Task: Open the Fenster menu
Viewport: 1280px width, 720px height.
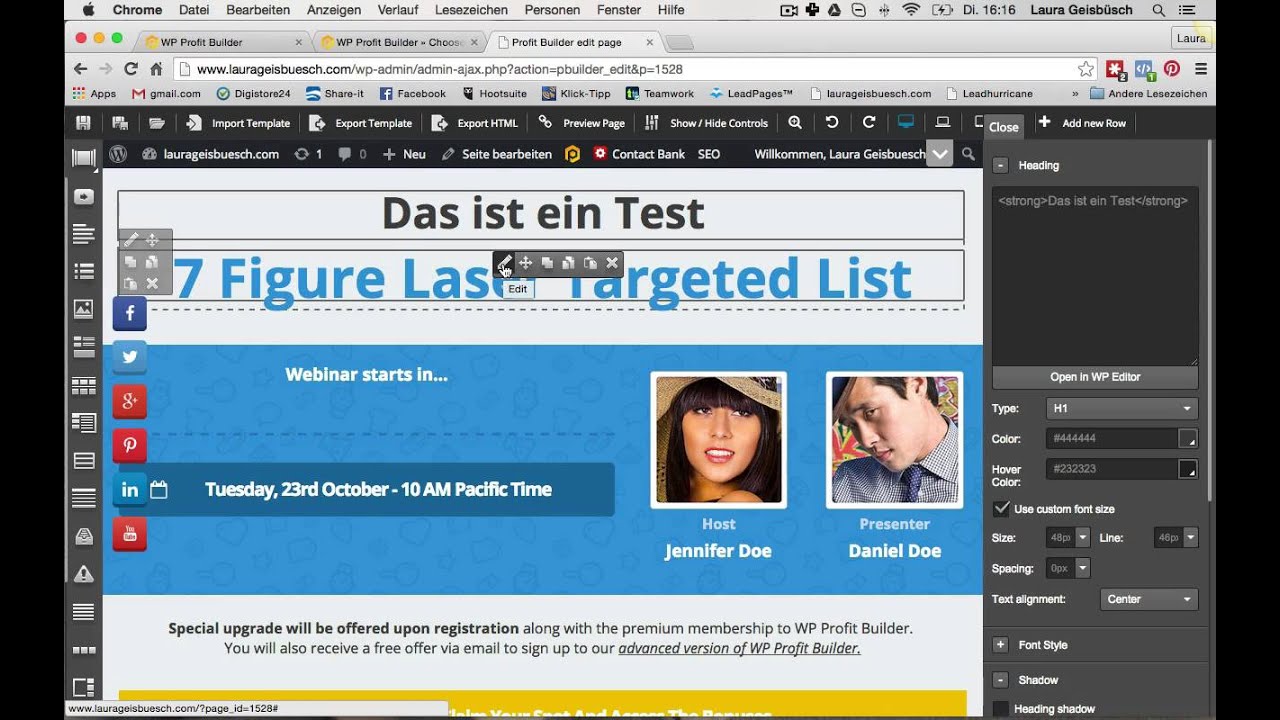Action: (x=618, y=10)
